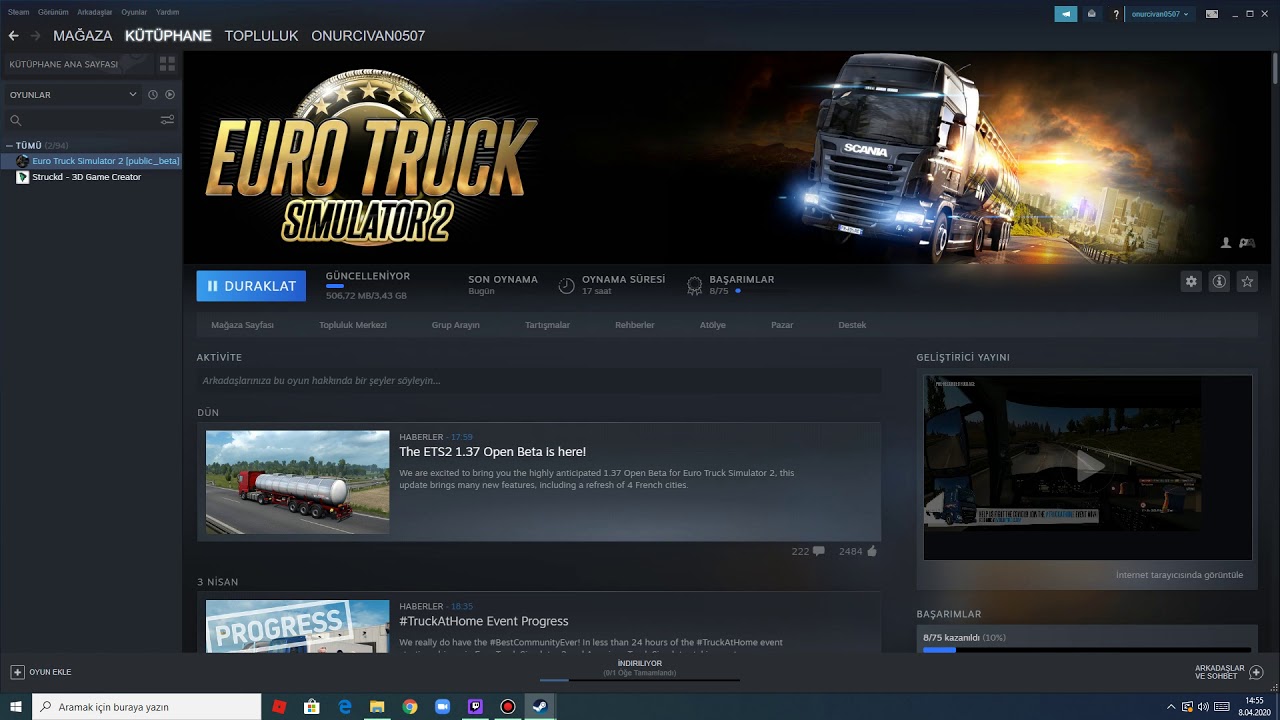Show game information icon
Screen dimensions: 1280x720
click(1219, 282)
